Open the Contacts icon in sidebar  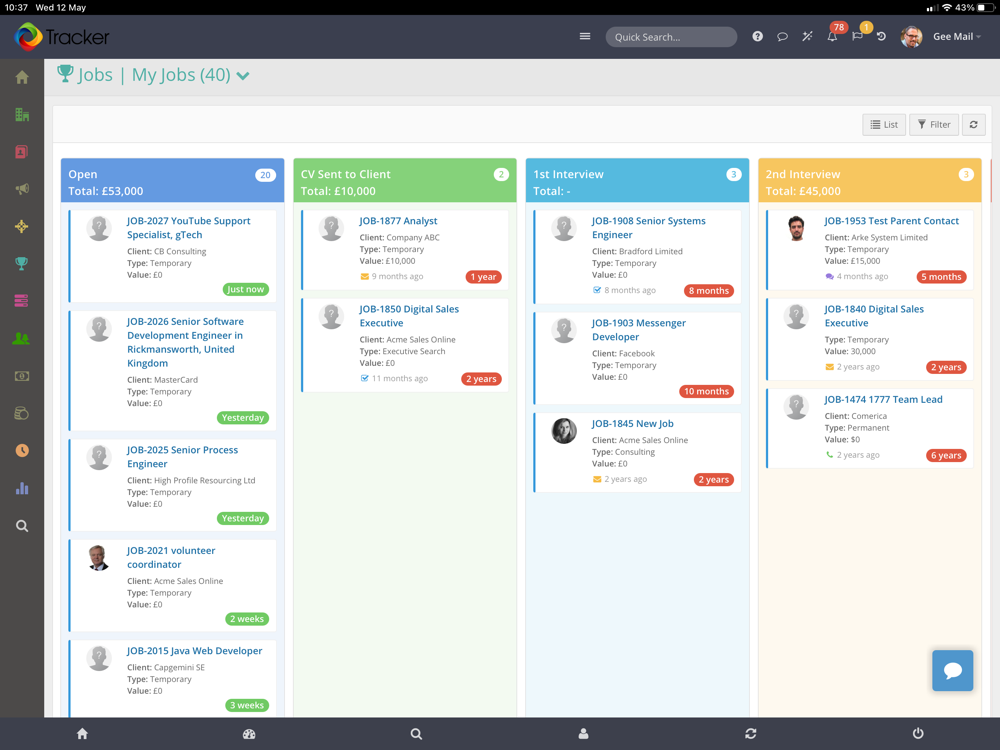point(22,152)
